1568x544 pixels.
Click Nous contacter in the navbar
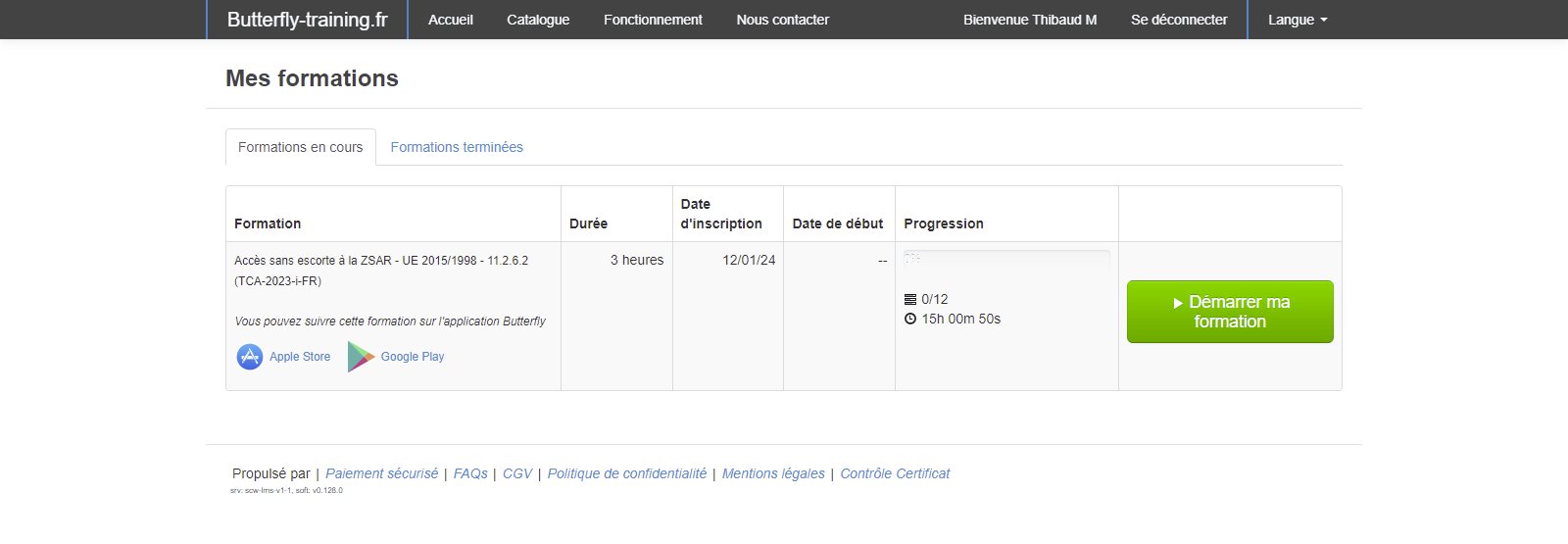click(782, 20)
